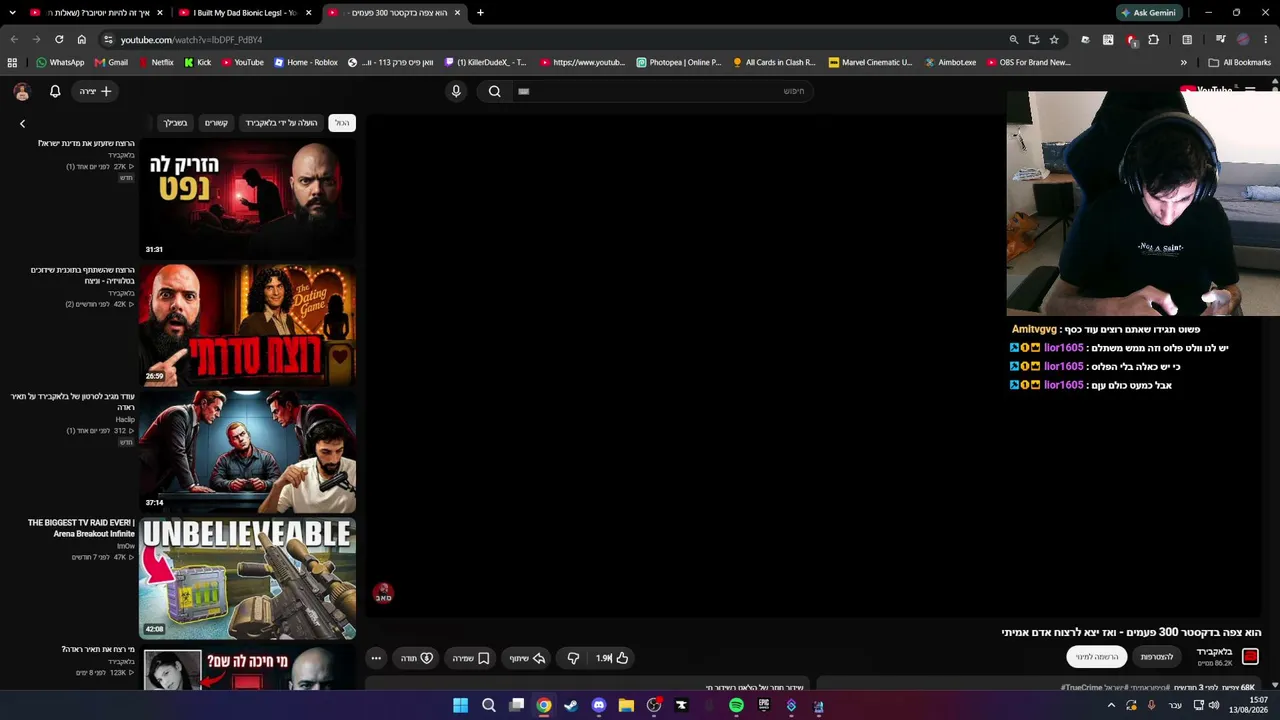This screenshot has height=720, width=1280.
Task: Open 'הרוצח שזעזע את מדינת ישראל' video title
Action: 86,143
